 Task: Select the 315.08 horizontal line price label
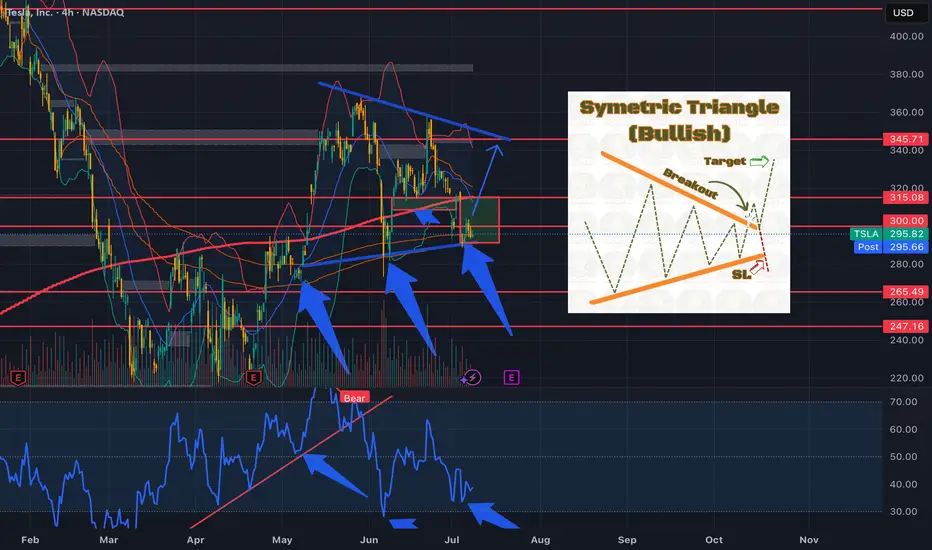906,197
